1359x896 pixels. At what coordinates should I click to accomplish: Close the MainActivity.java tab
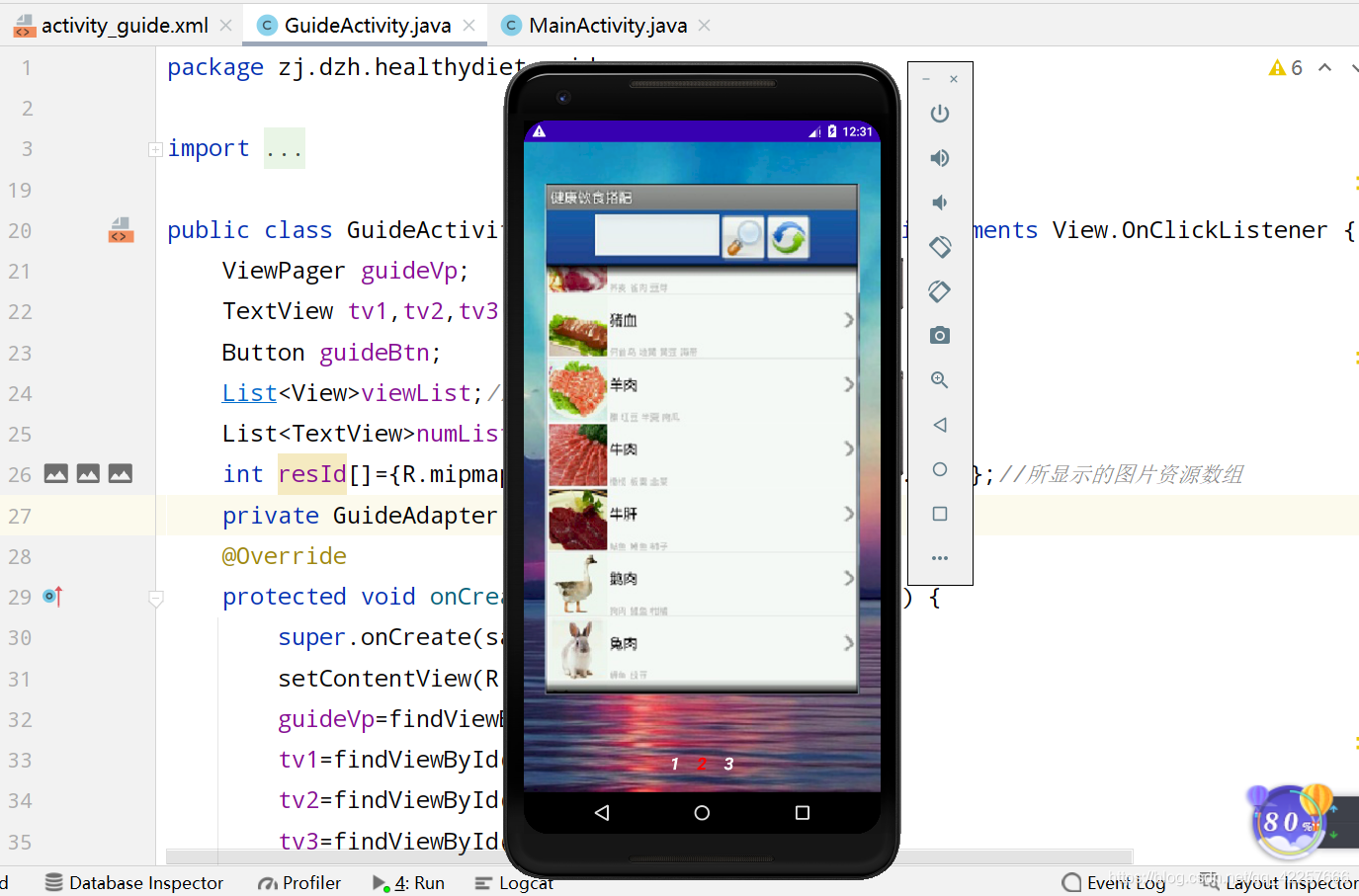[x=705, y=26]
